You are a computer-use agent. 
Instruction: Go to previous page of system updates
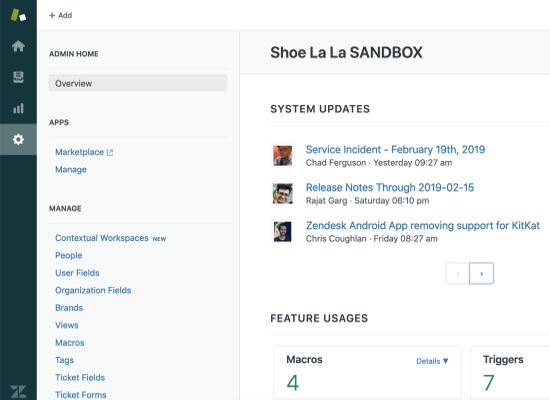457,273
